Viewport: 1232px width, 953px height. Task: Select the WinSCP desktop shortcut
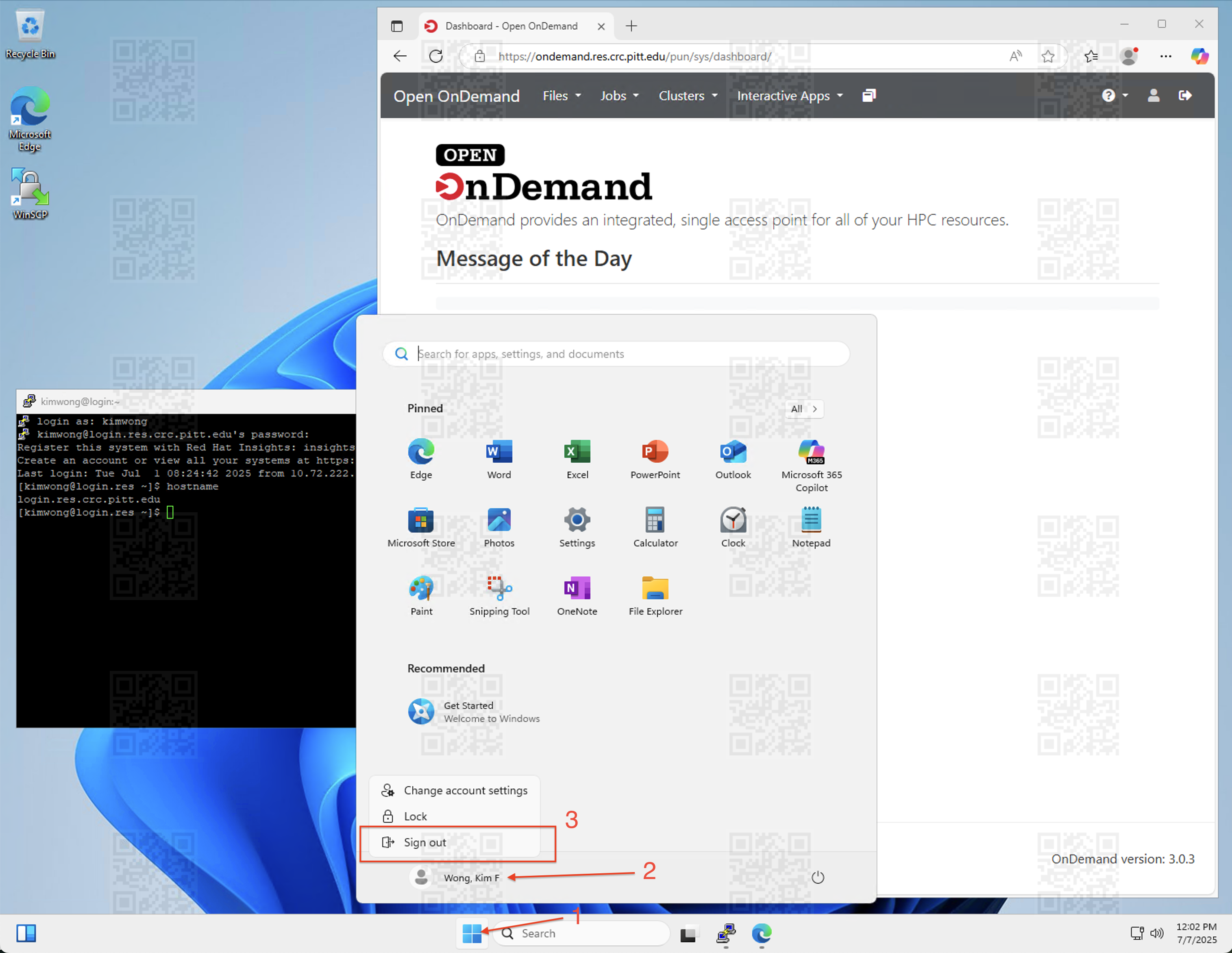(30, 194)
